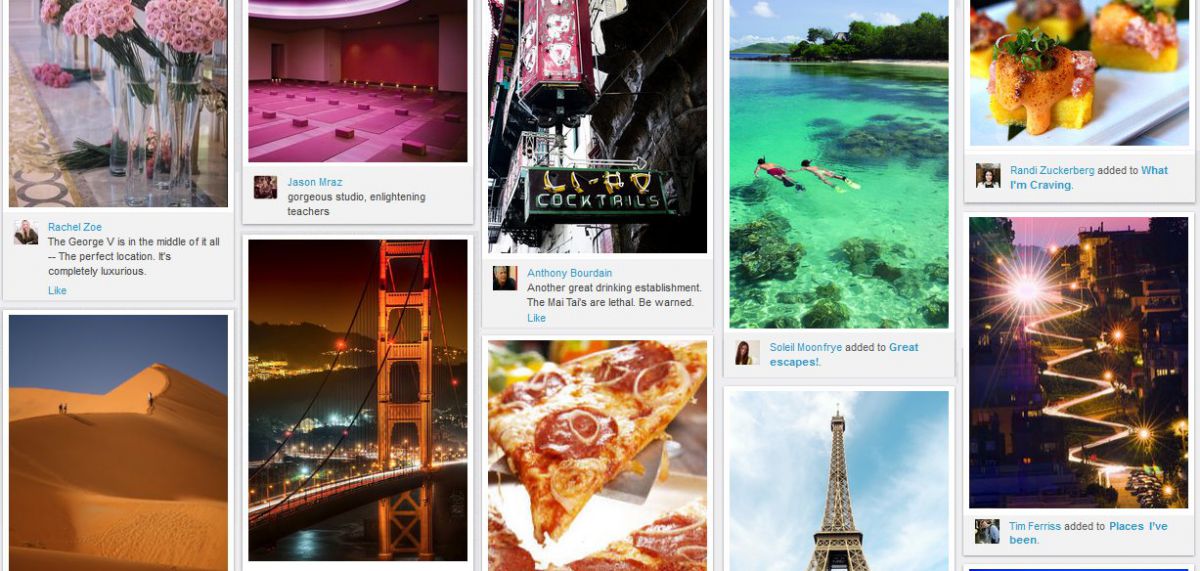Screen dimensions: 1200x571
Task: Open the pepperoni pizza photo
Action: tap(597, 456)
